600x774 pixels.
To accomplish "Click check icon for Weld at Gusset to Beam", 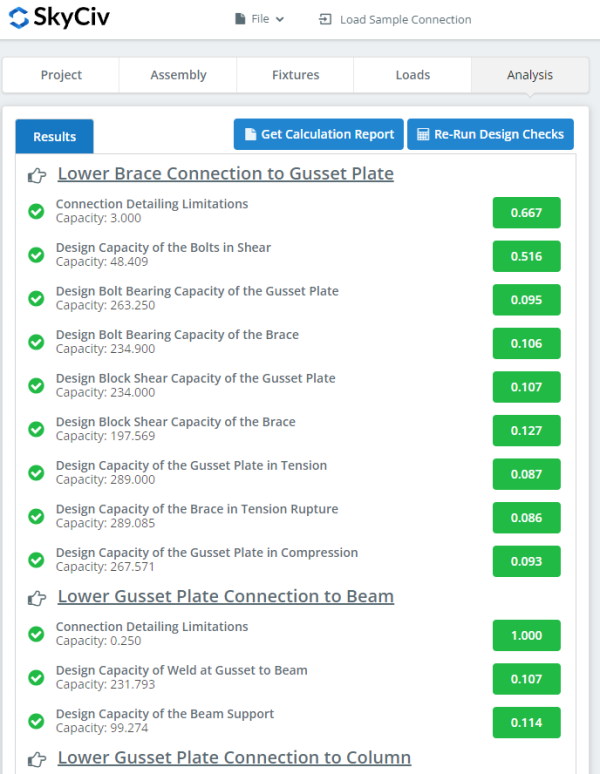I will pyautogui.click(x=36, y=678).
